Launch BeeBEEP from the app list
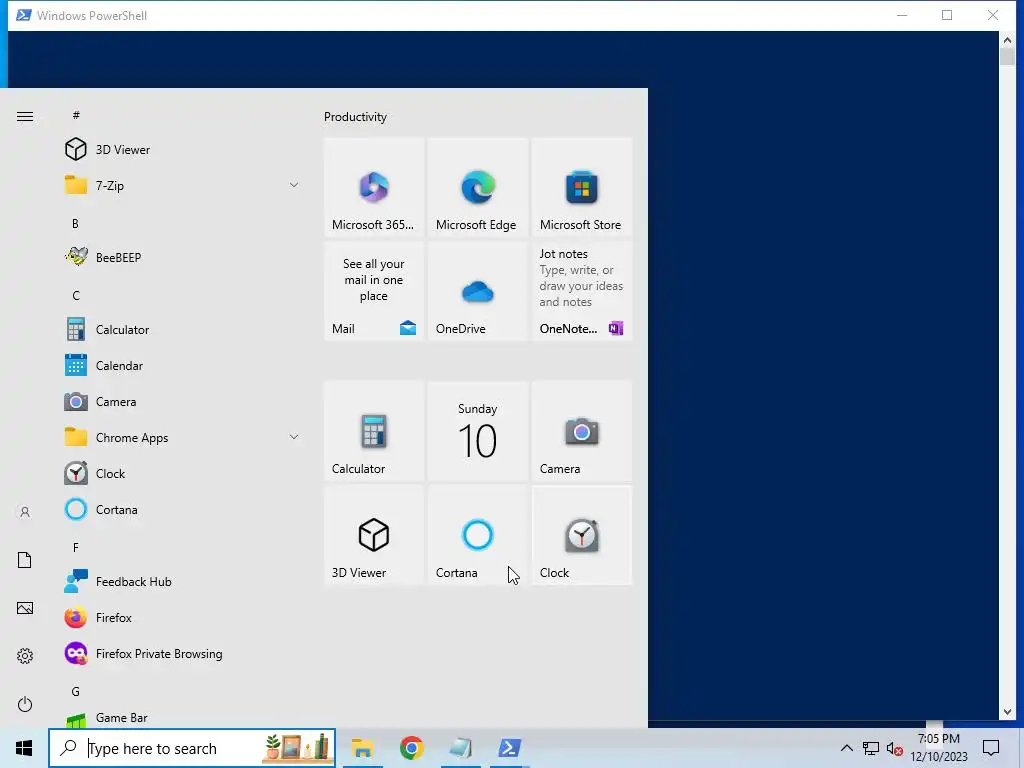 pos(180,257)
